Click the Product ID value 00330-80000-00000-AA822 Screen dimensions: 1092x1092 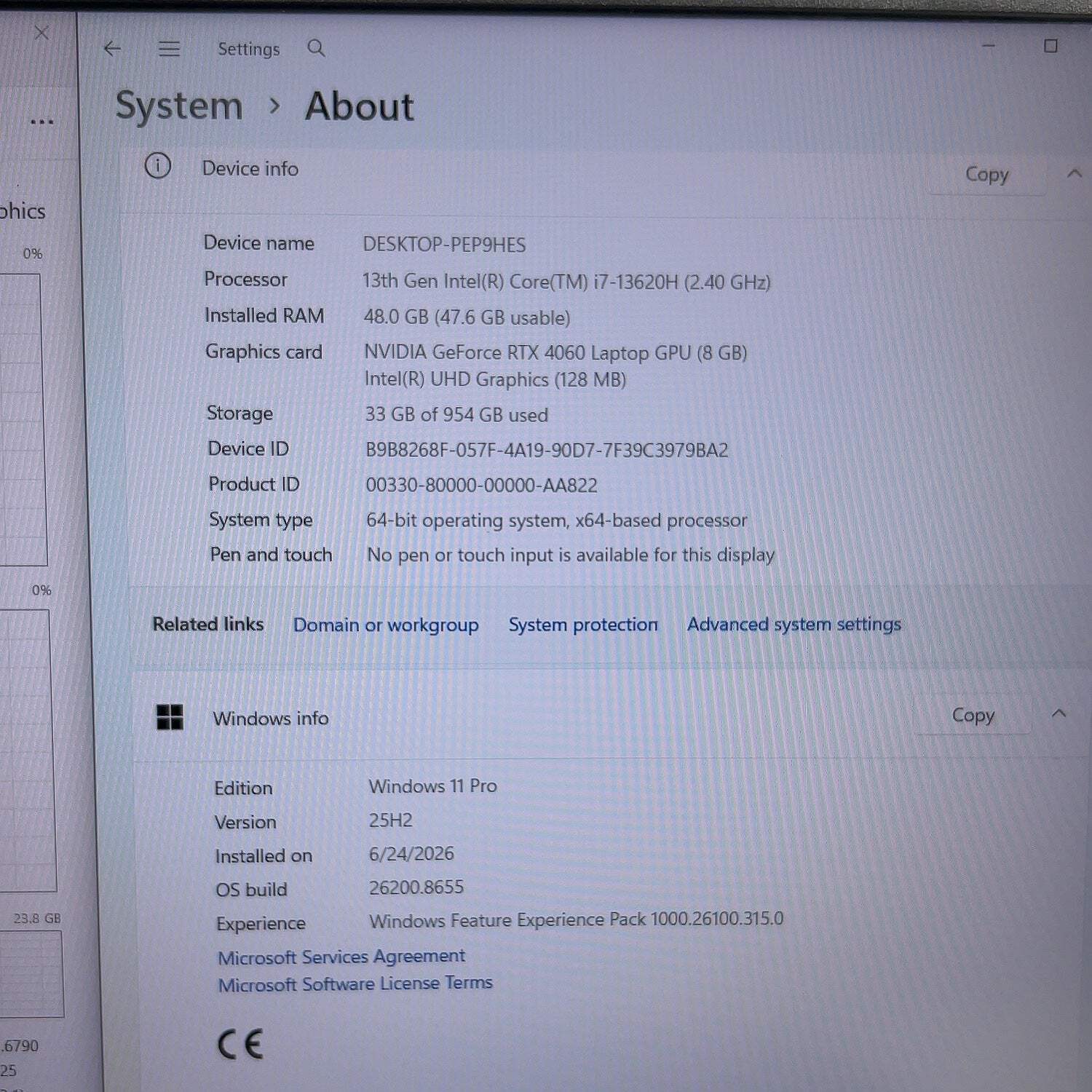coord(481,486)
